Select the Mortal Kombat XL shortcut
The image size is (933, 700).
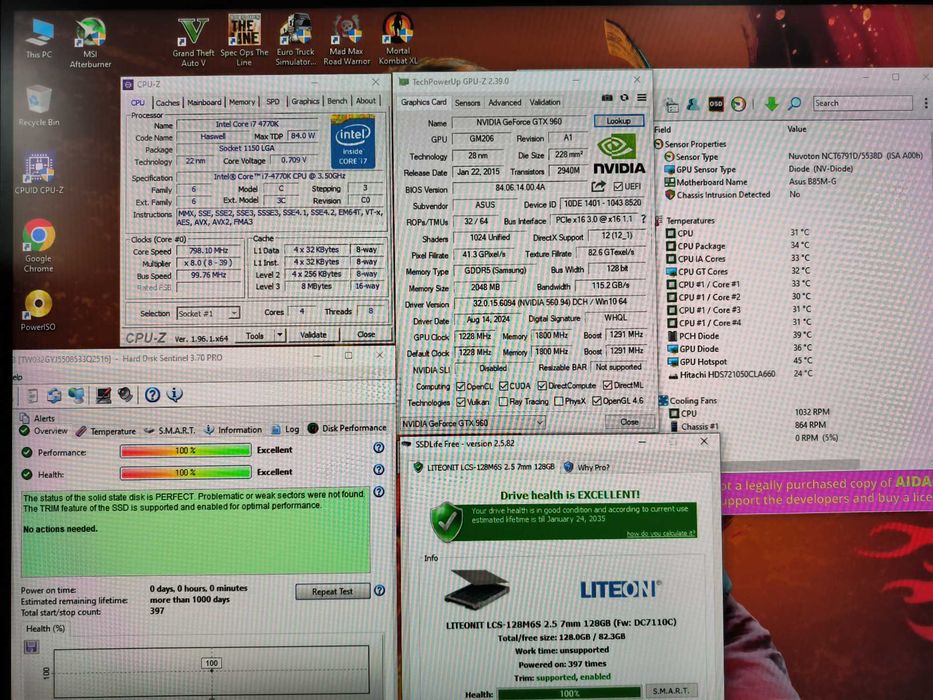pyautogui.click(x=397, y=39)
